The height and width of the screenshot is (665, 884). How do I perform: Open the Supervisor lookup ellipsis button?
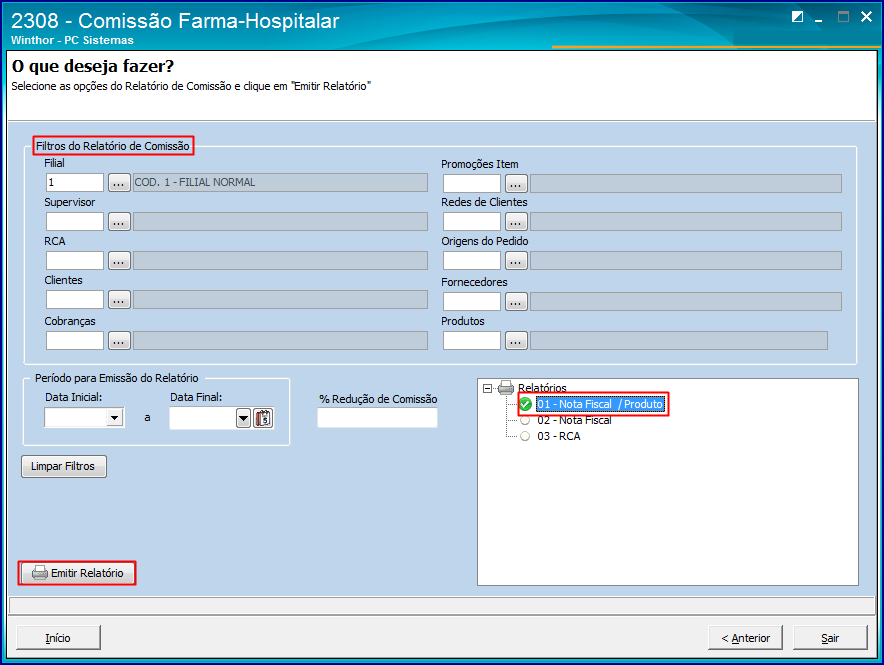(119, 221)
